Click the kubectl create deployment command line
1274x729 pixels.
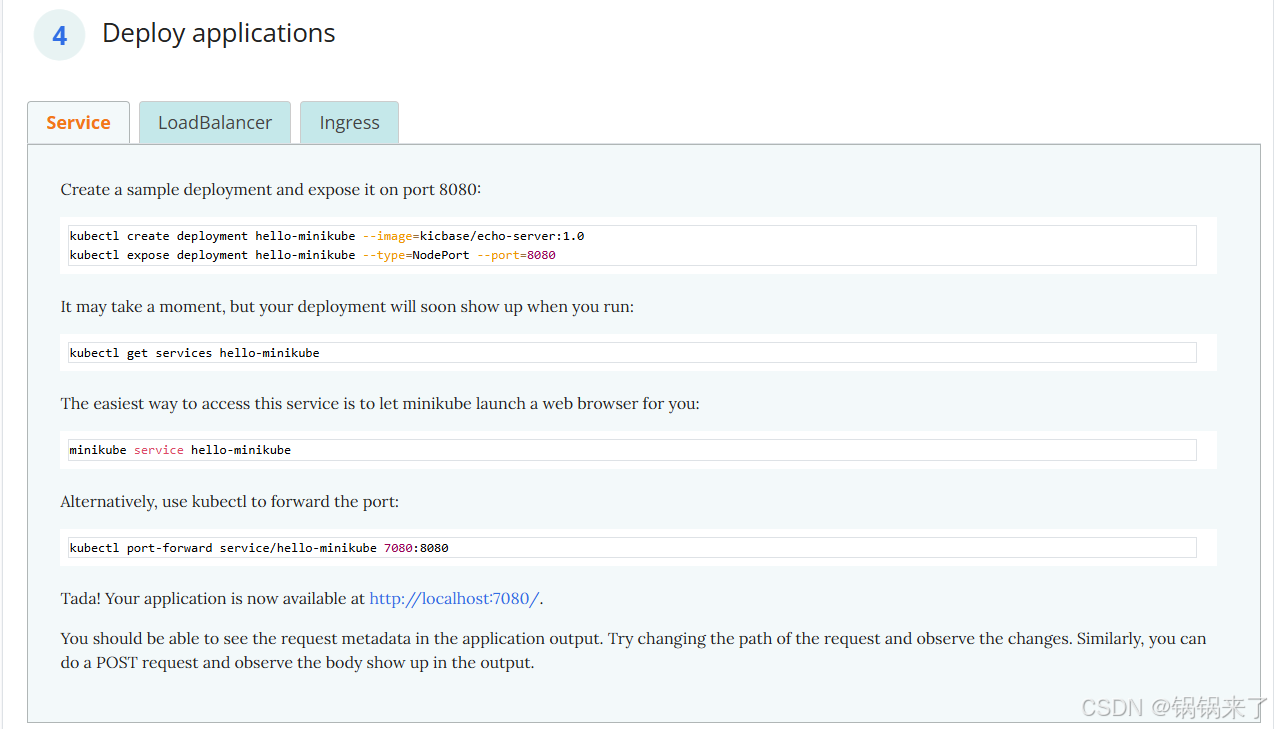click(326, 236)
